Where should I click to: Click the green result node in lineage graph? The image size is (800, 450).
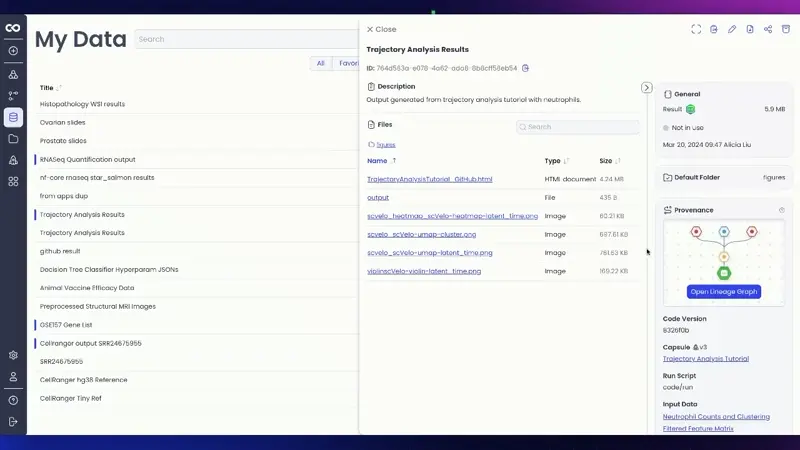(x=723, y=273)
